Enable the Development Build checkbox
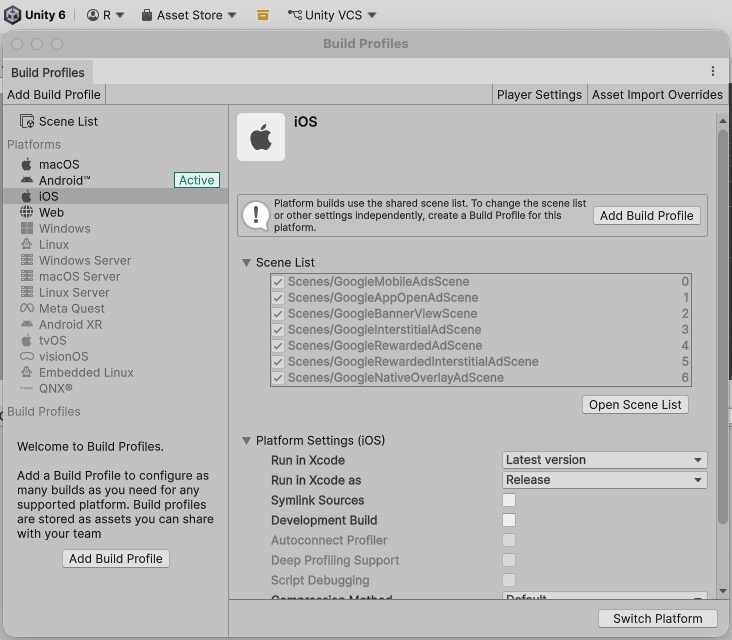 (509, 520)
